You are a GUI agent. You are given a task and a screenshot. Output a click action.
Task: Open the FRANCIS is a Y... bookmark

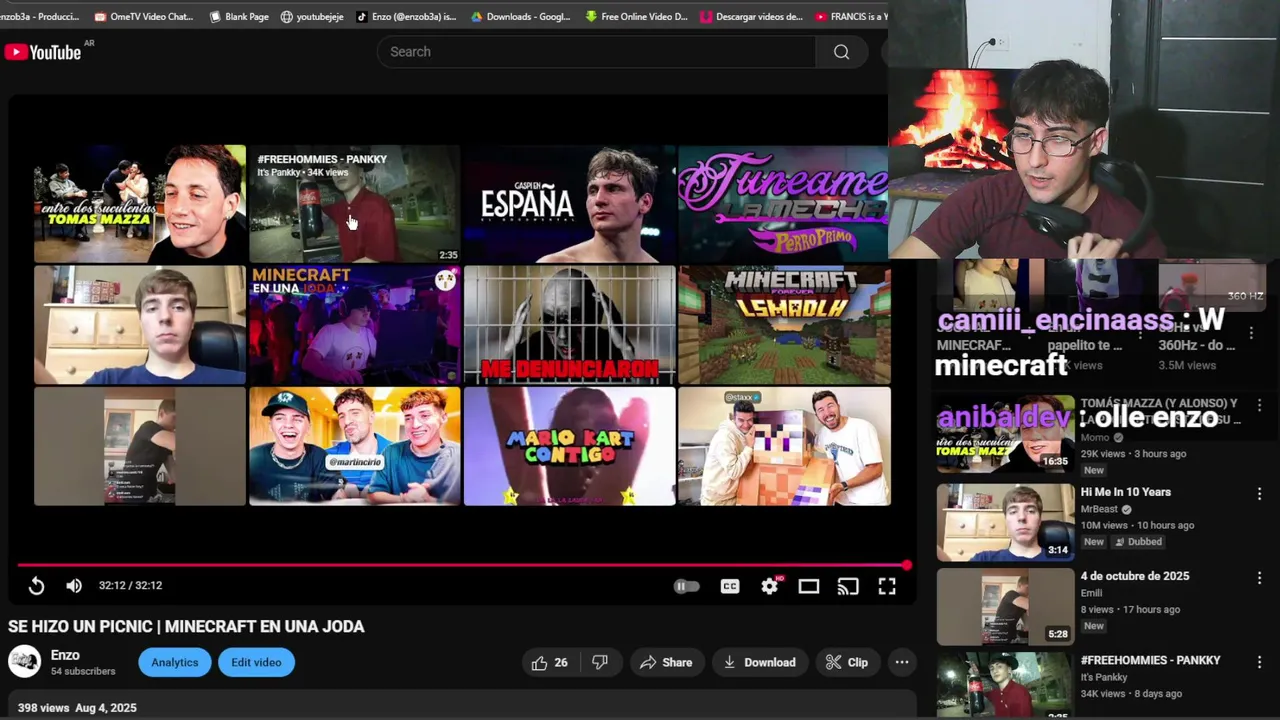coord(851,16)
